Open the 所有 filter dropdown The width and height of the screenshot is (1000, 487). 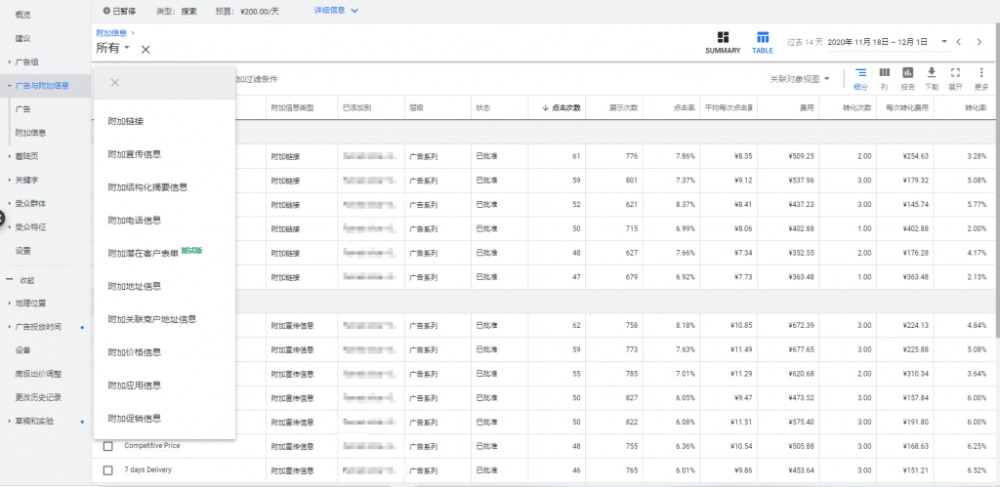tap(113, 48)
